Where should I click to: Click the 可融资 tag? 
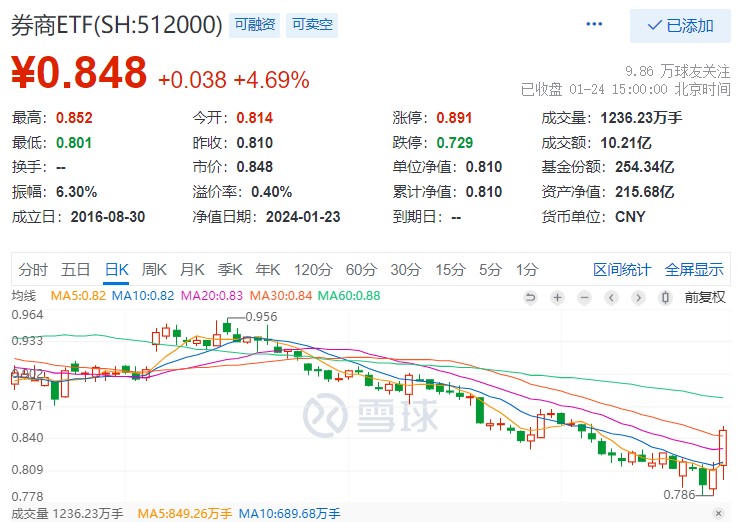tap(254, 24)
